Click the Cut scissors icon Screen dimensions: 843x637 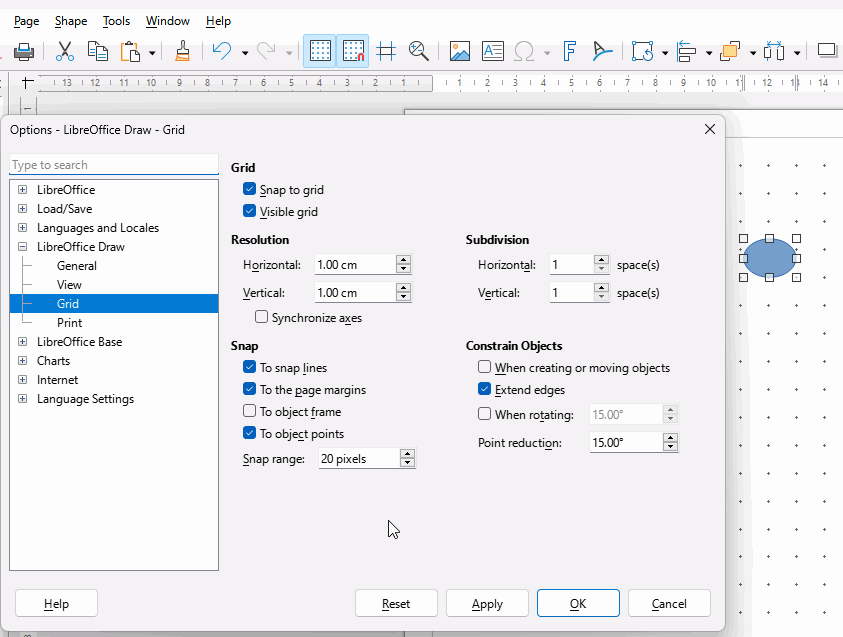tap(65, 52)
